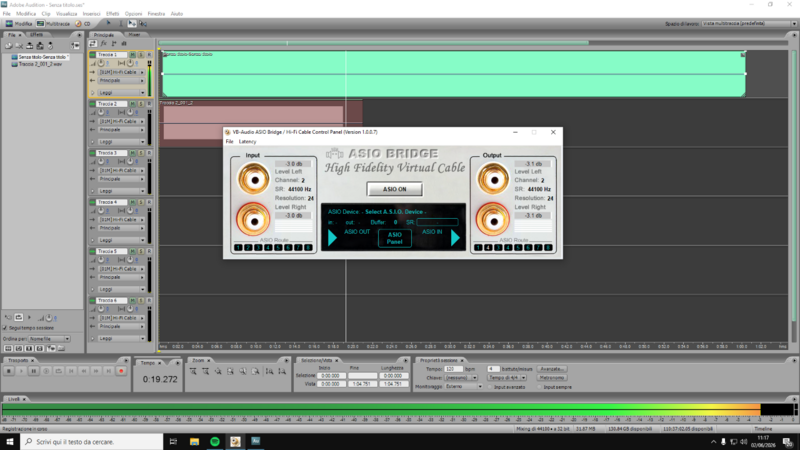Click Zoom In Vertically icon in the Zoom panel

(x=269, y=371)
